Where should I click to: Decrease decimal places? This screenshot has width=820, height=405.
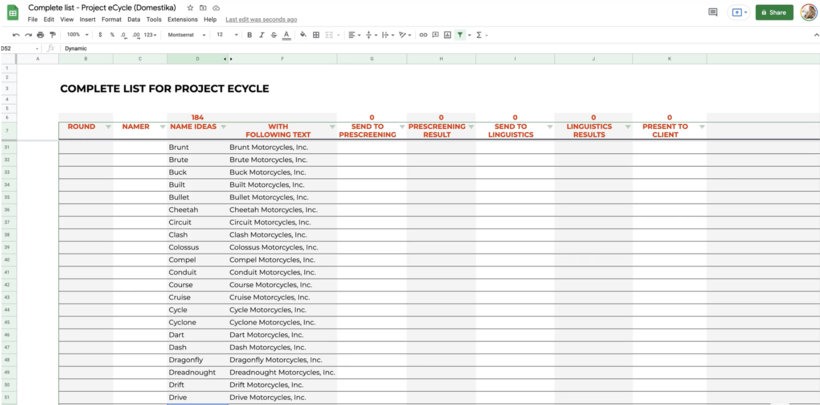click(123, 35)
